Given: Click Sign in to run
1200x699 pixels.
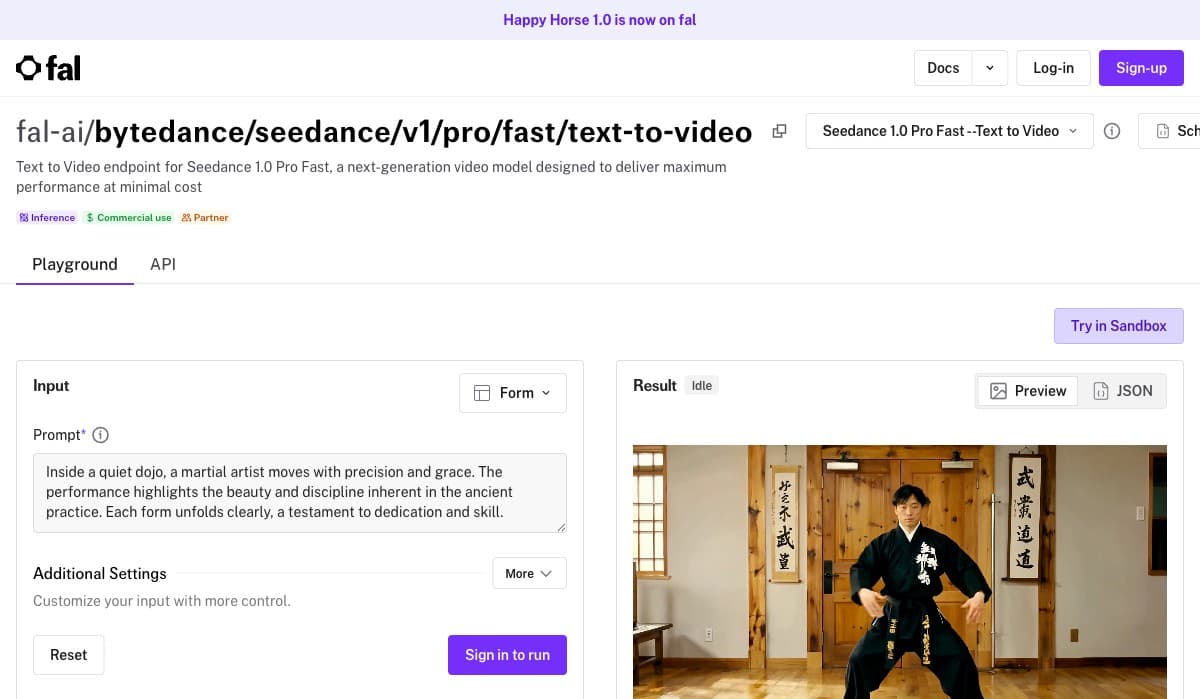Looking at the screenshot, I should click(507, 655).
